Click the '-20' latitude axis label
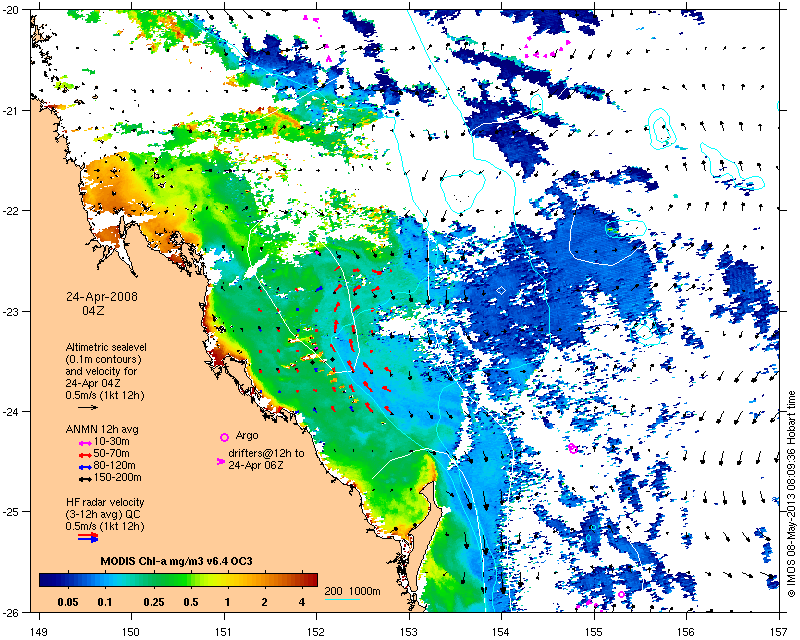The image size is (800, 640). click(11, 10)
